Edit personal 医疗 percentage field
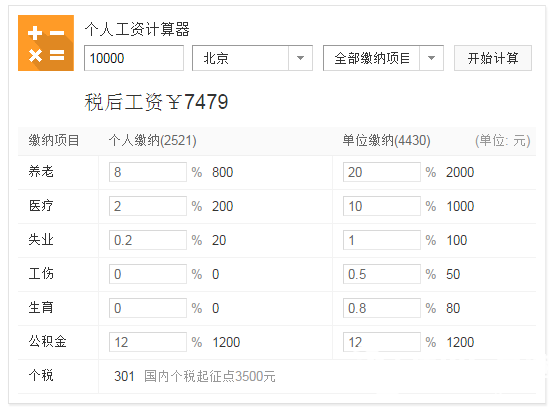 [x=148, y=206]
